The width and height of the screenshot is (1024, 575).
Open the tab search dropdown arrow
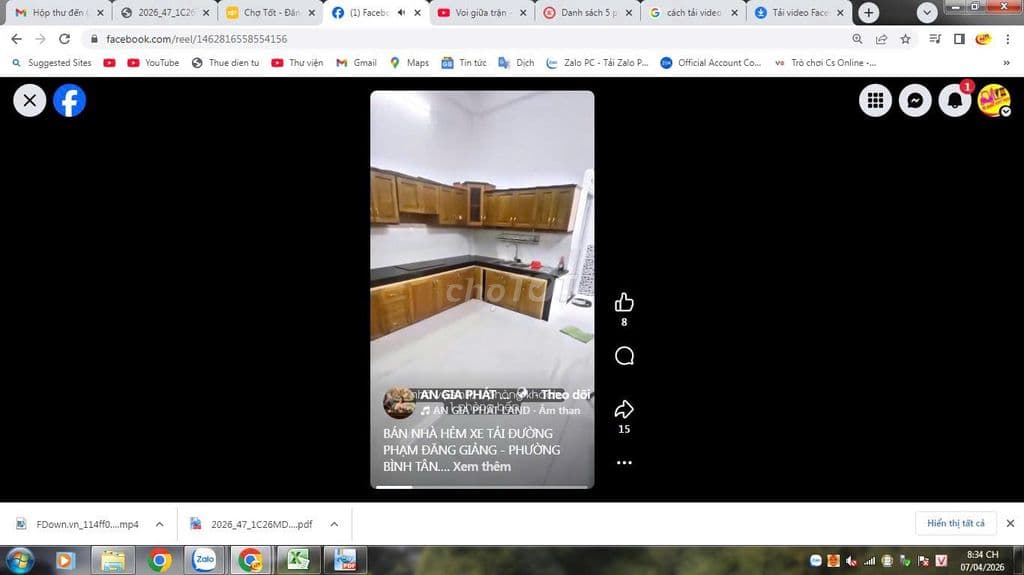pyautogui.click(x=927, y=13)
